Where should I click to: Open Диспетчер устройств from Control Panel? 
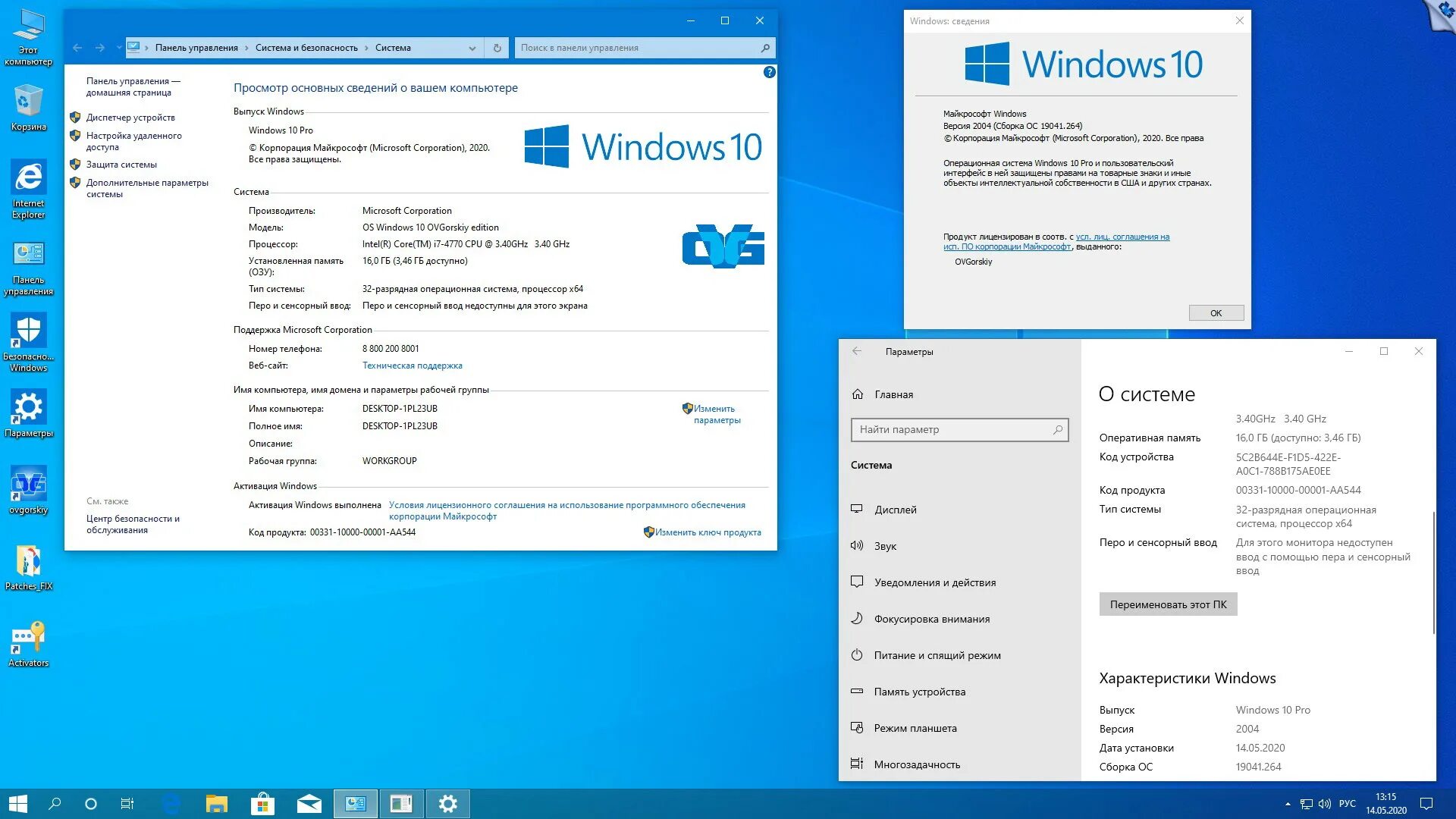click(131, 117)
